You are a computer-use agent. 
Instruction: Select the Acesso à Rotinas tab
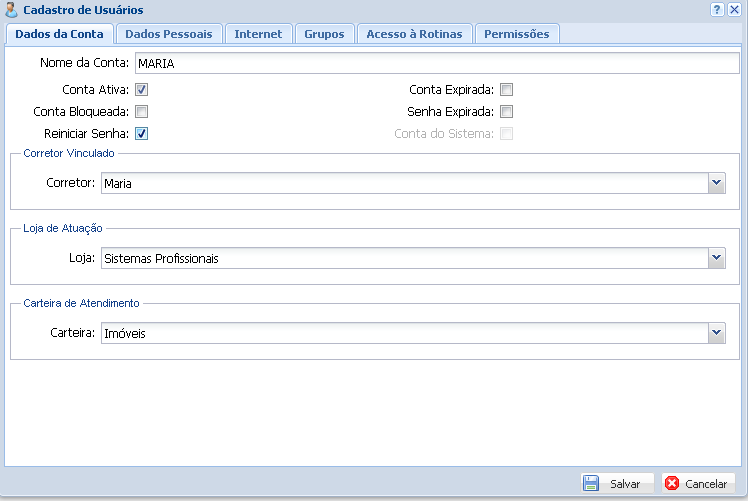tap(414, 34)
